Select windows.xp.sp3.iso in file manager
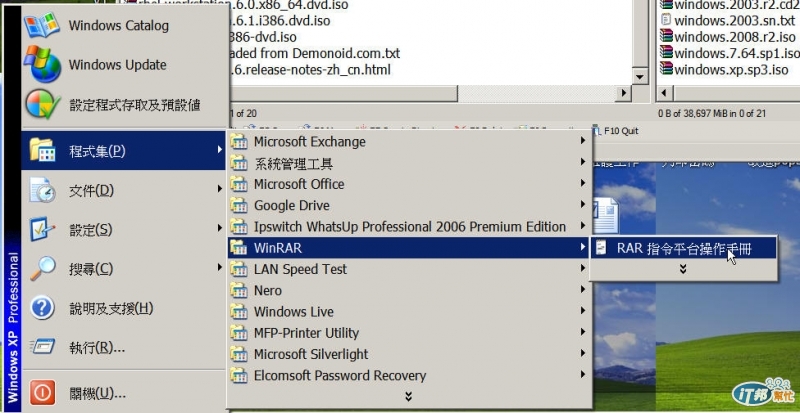The width and height of the screenshot is (800, 413). click(x=725, y=69)
